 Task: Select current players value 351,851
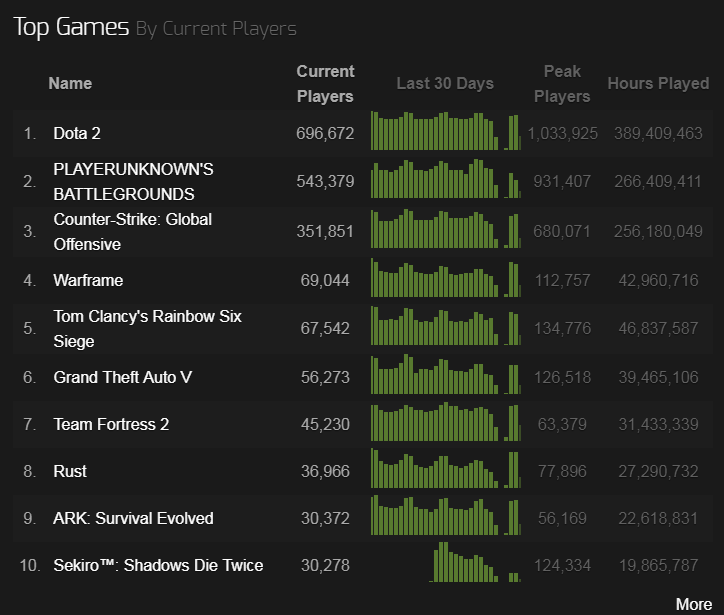click(x=325, y=231)
